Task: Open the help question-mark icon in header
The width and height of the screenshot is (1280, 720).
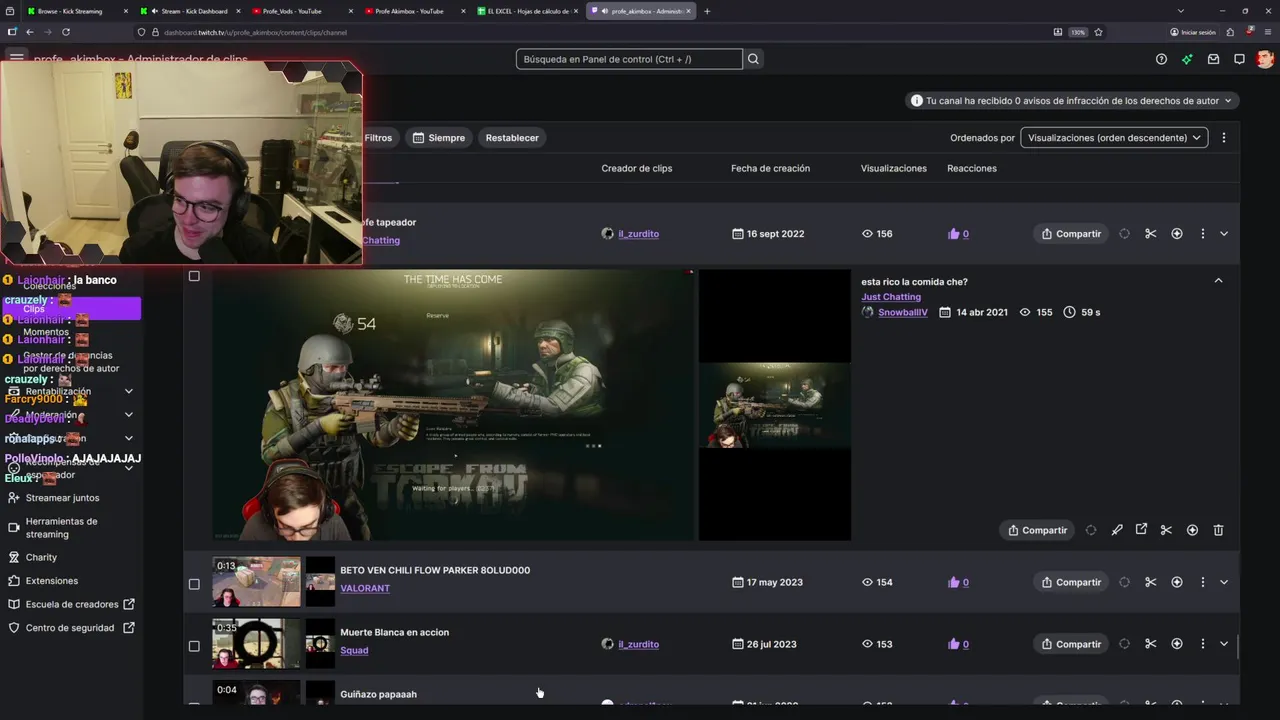Action: pyautogui.click(x=1161, y=59)
